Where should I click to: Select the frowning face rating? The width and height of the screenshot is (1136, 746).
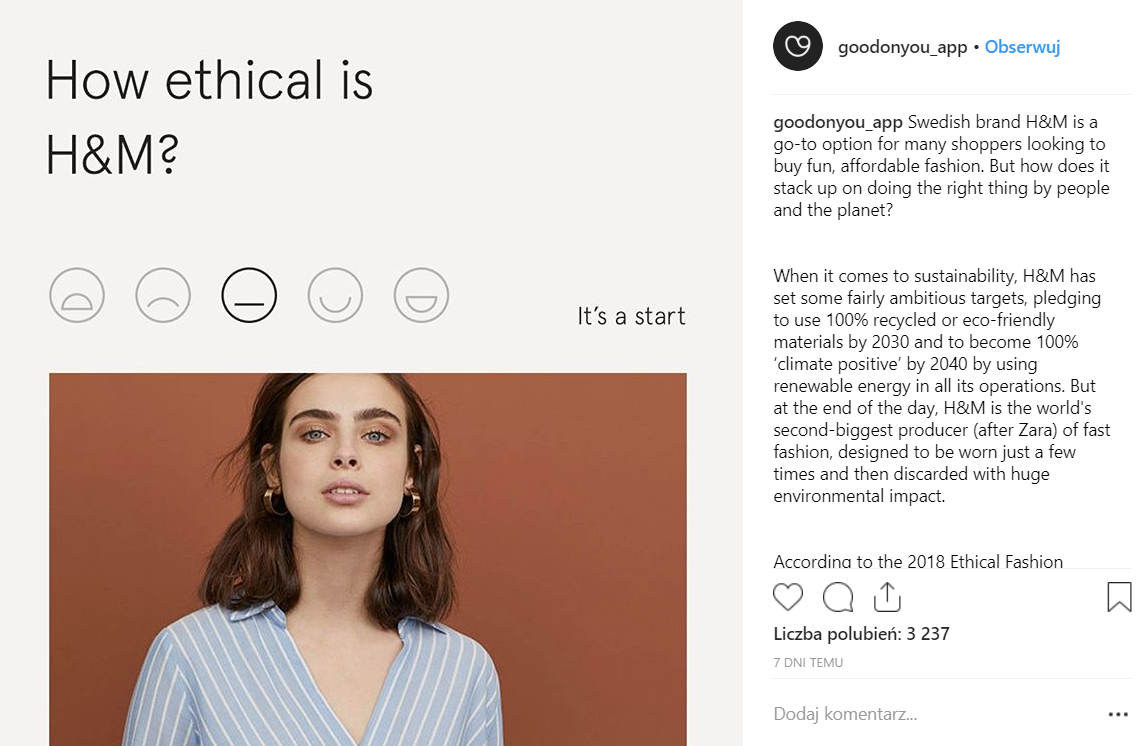163,296
